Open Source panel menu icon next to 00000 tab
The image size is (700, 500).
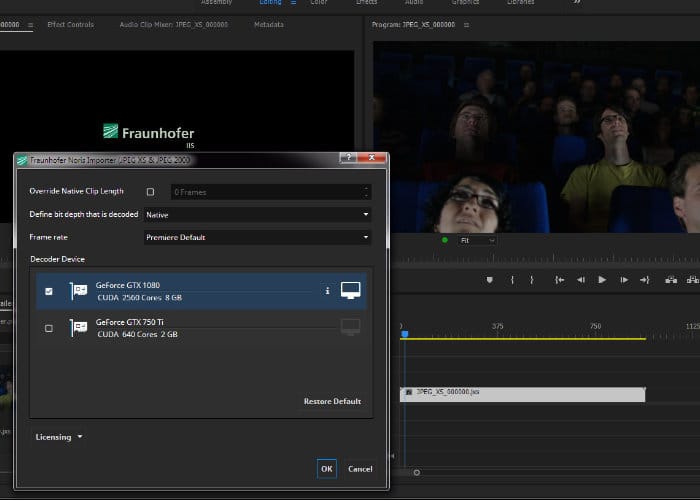pyautogui.click(x=30, y=25)
